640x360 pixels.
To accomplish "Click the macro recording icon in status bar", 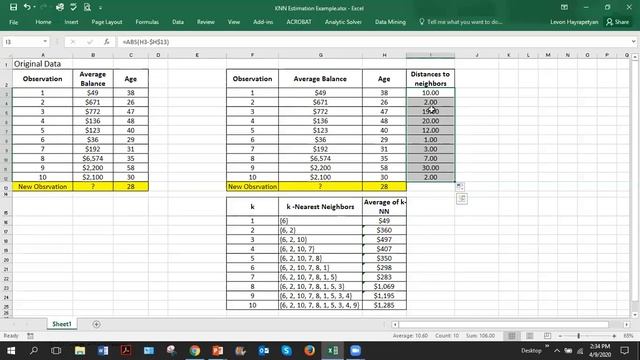I will pos(30,336).
